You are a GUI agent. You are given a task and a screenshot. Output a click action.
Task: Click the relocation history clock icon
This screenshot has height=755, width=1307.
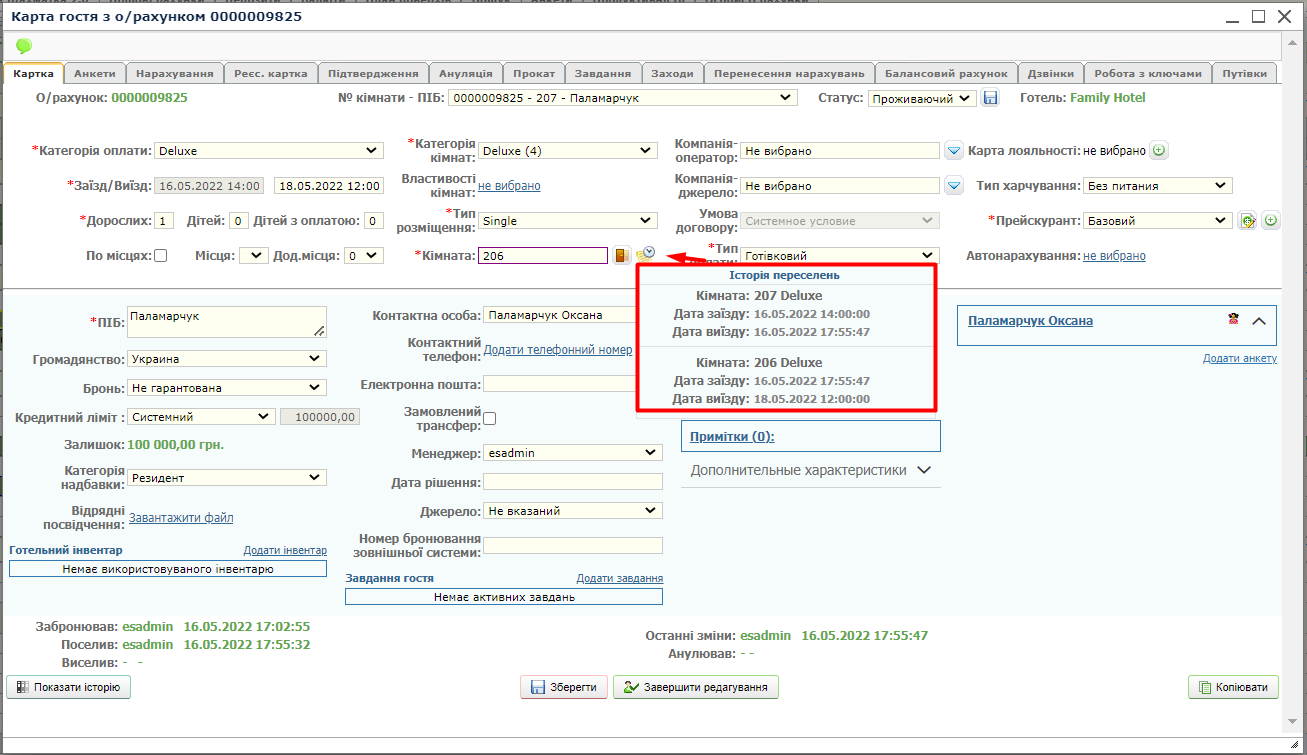point(645,255)
